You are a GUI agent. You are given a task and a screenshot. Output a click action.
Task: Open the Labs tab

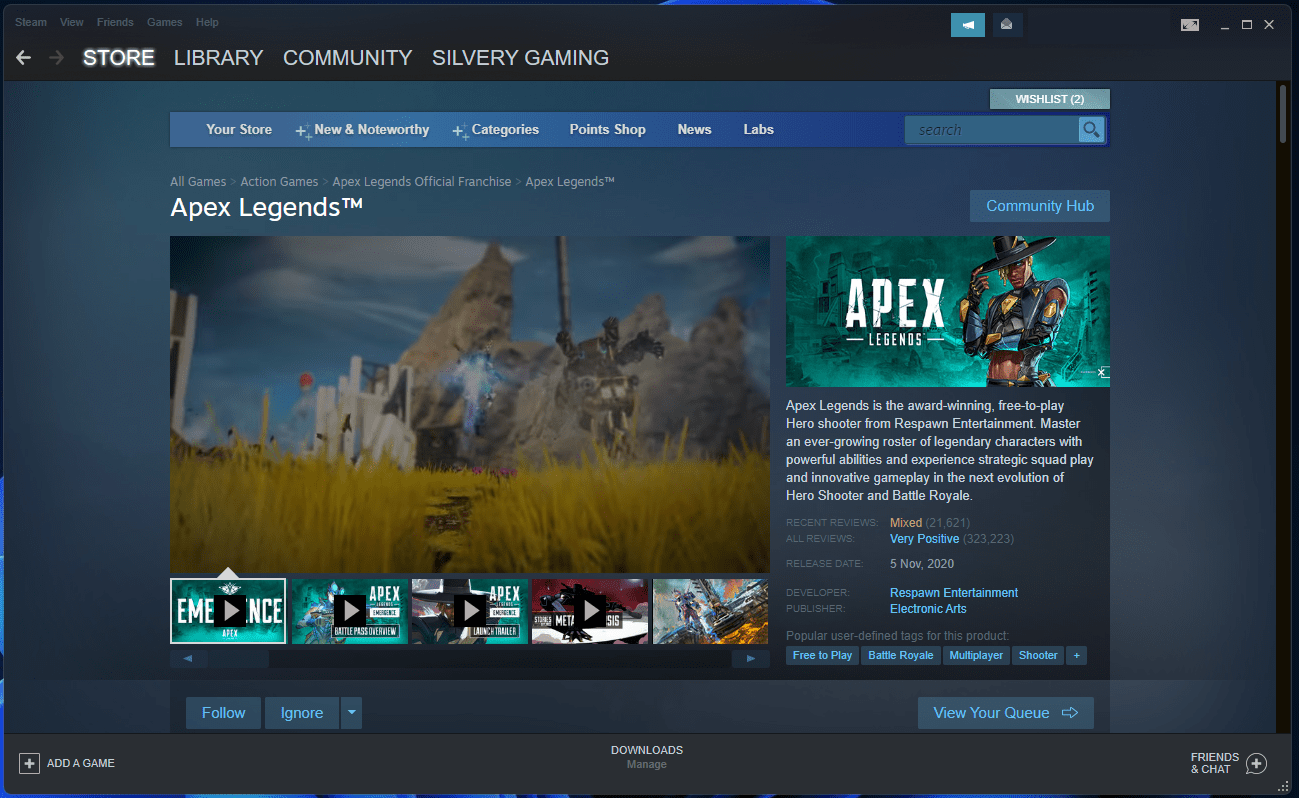(x=759, y=130)
